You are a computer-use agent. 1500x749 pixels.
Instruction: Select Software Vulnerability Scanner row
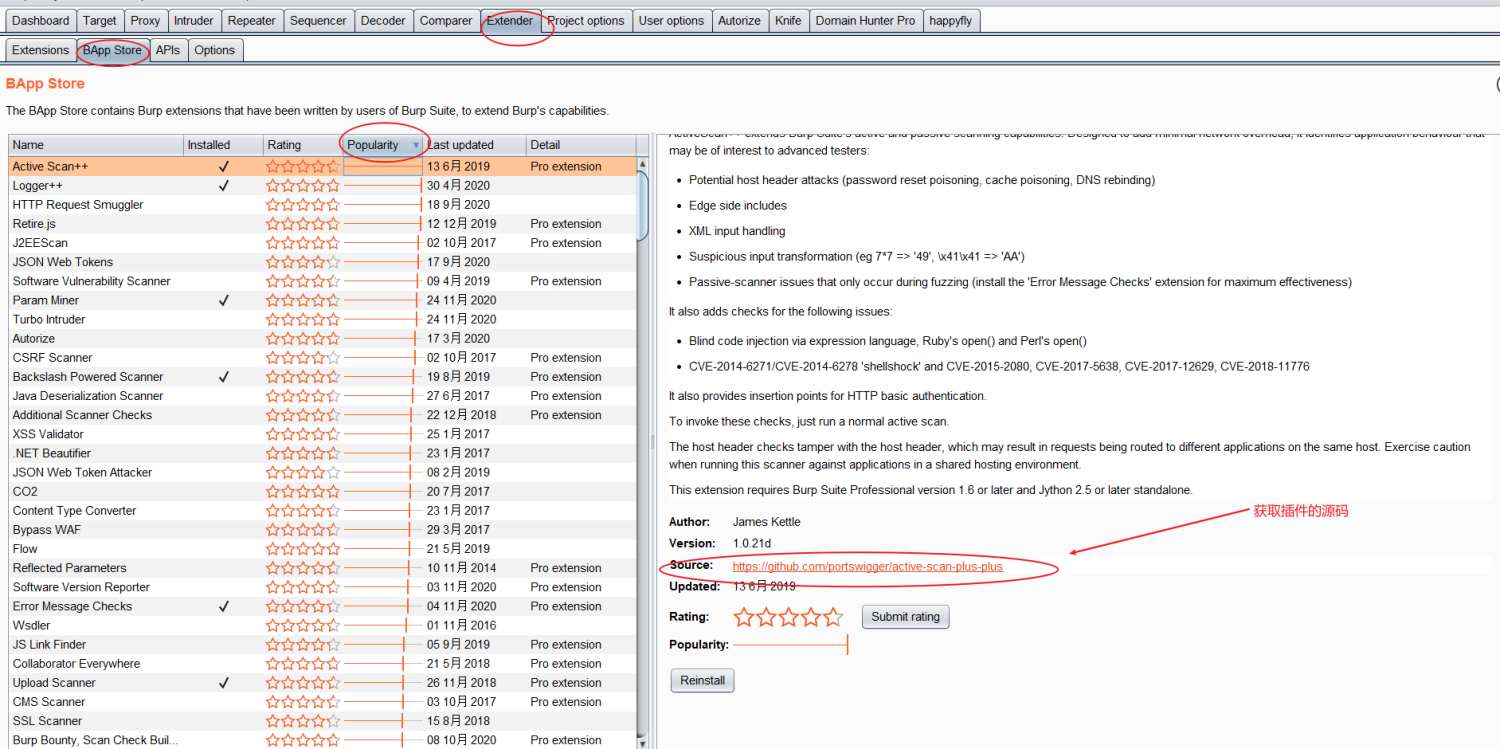click(x=322, y=281)
